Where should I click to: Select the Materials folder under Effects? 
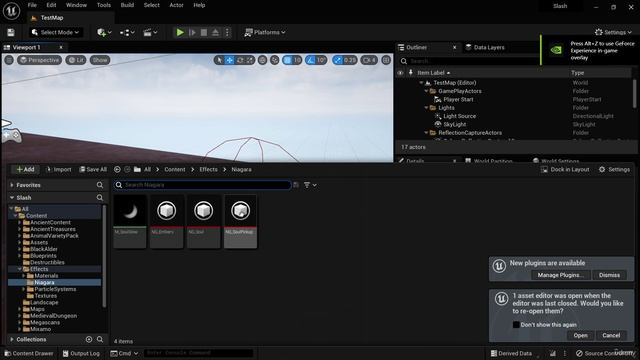(46, 276)
